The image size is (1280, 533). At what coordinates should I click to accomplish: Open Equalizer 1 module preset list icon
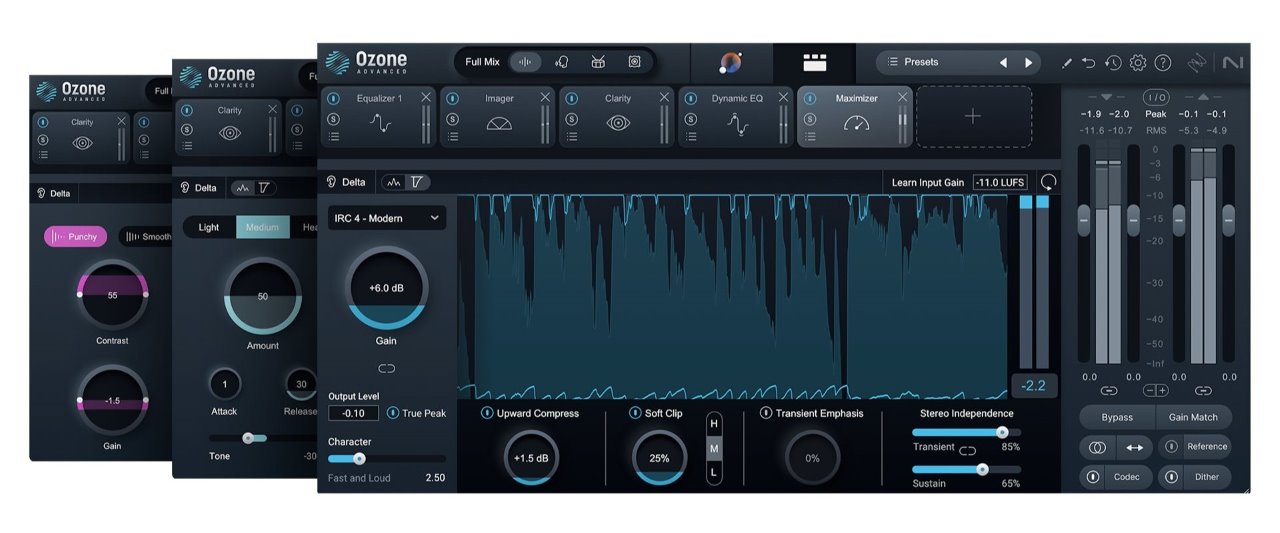coord(334,137)
